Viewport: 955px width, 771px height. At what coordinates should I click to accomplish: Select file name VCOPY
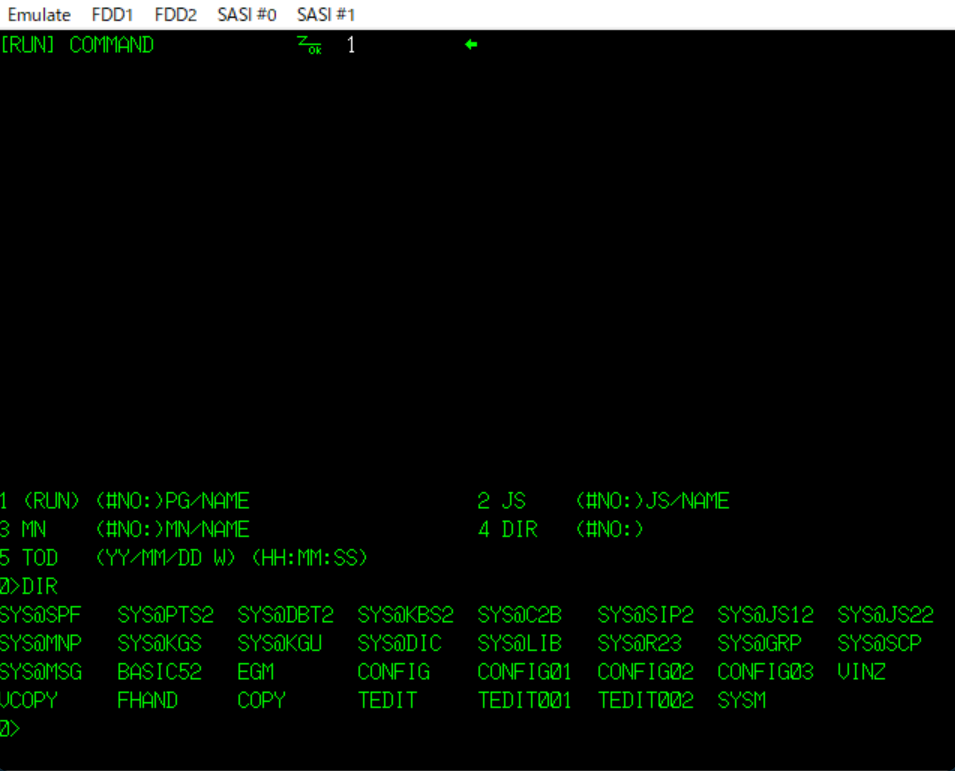pyautogui.click(x=29, y=701)
